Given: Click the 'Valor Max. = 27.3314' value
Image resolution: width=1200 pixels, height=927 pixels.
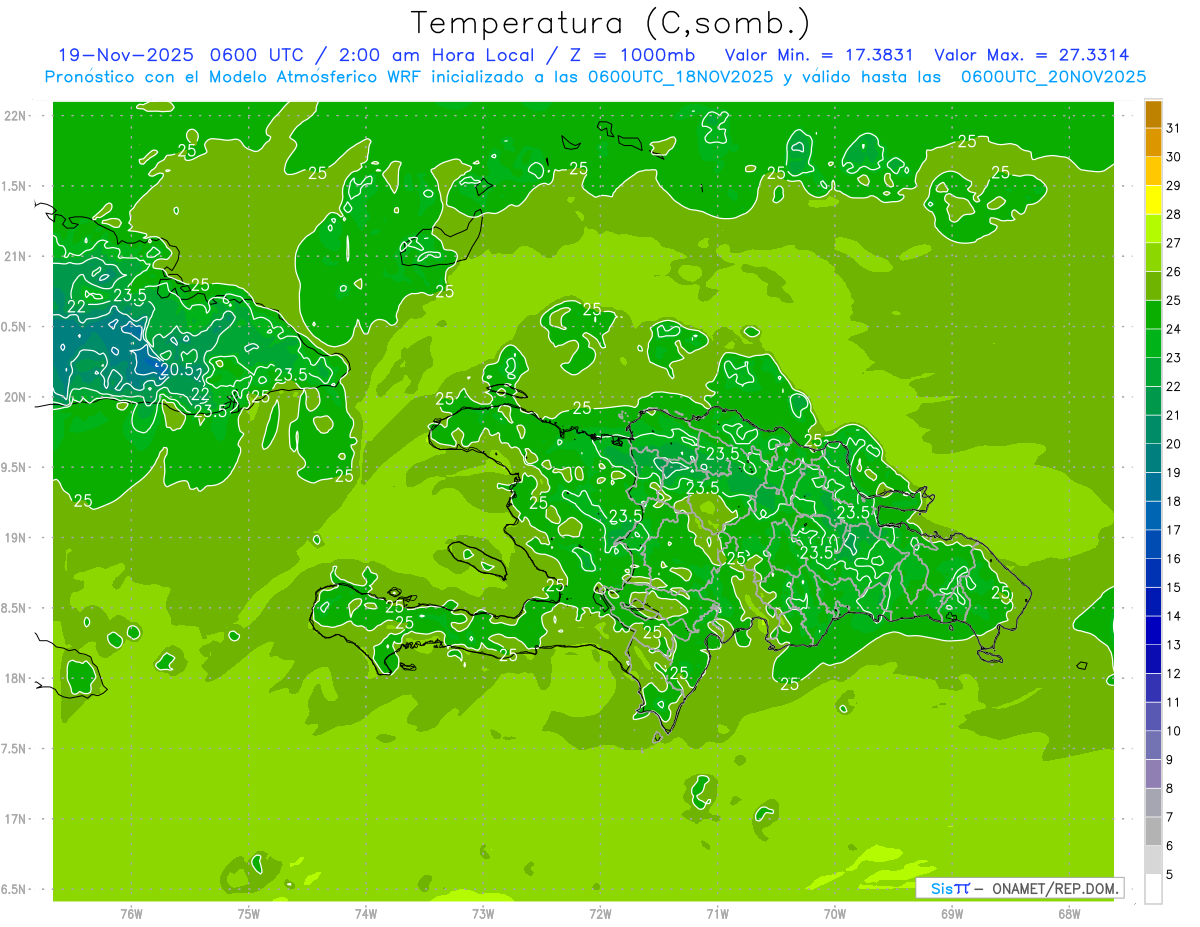Looking at the screenshot, I should (1032, 55).
